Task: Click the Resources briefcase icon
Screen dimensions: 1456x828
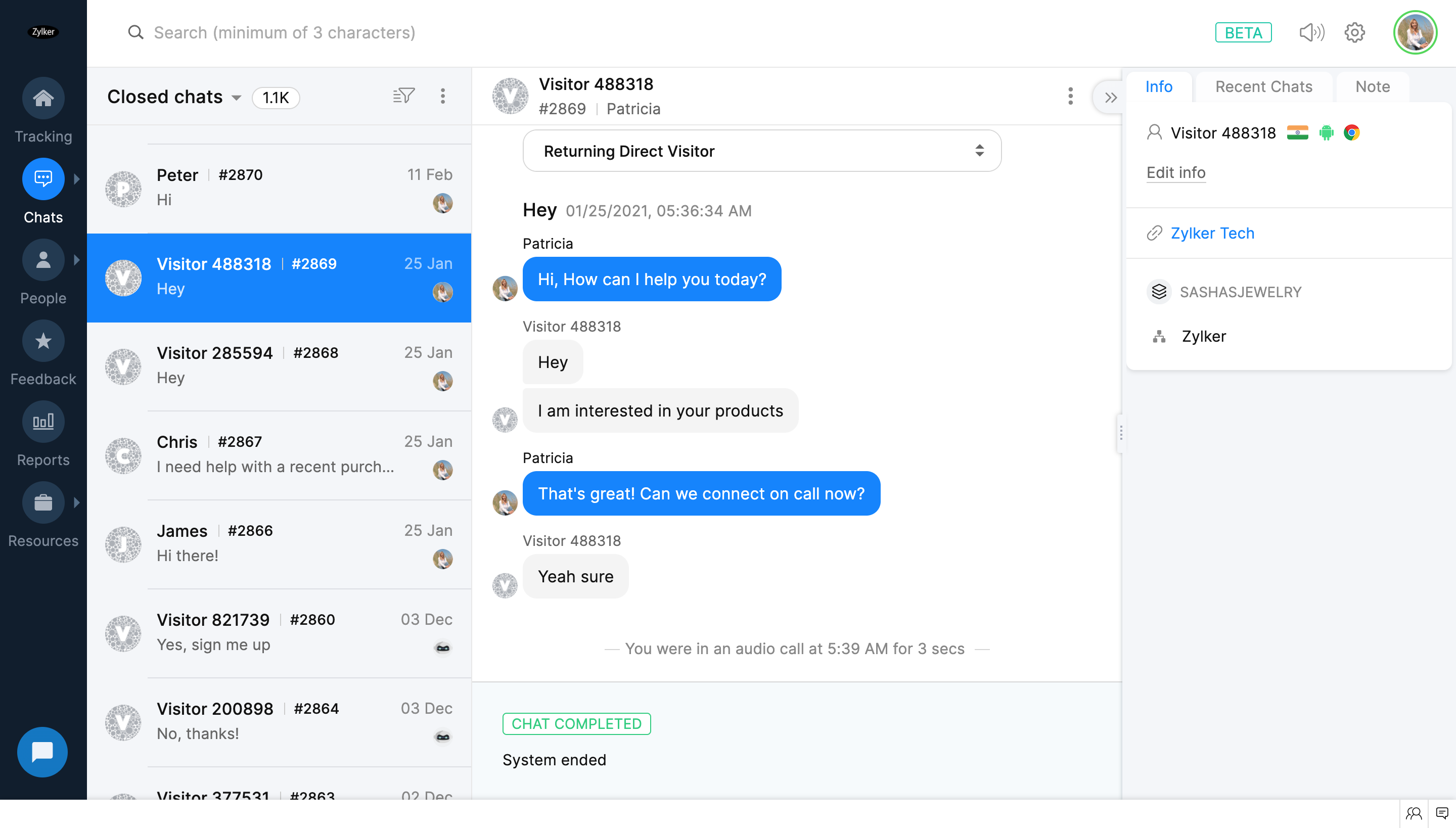Action: tap(43, 502)
